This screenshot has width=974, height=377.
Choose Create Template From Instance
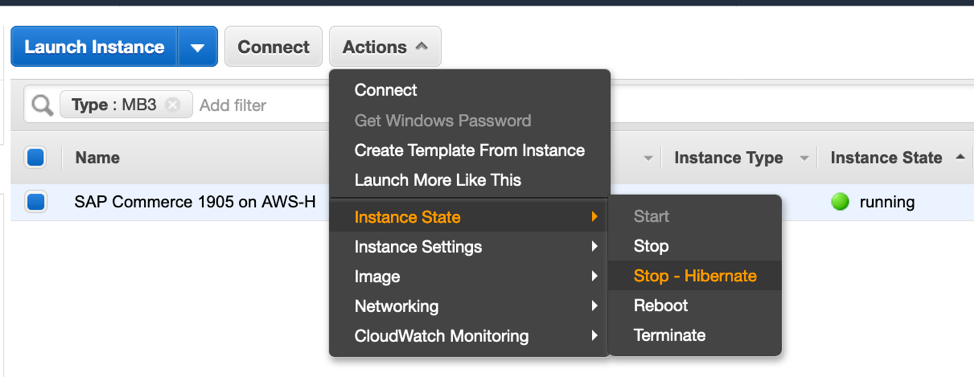click(470, 150)
